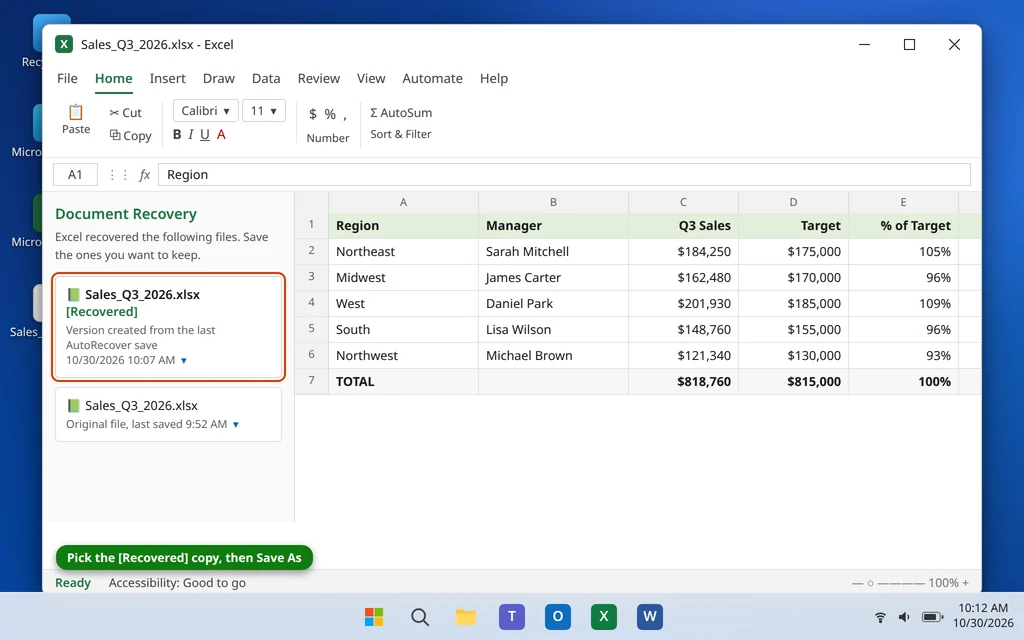Image resolution: width=1024 pixels, height=640 pixels.
Task: Select column A header
Action: (404, 202)
